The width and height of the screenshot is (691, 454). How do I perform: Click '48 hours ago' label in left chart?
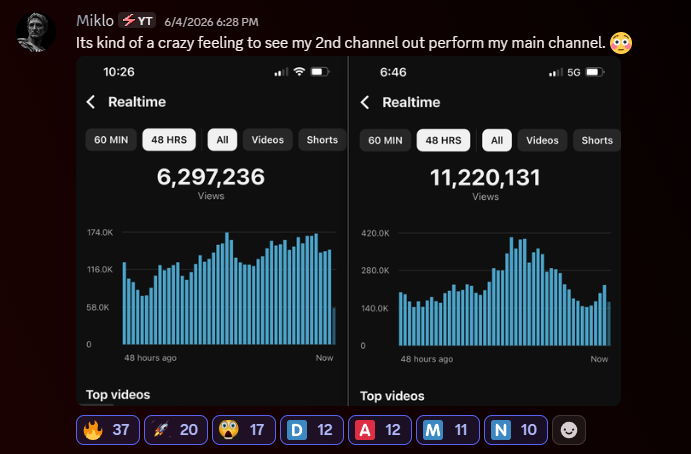150,358
